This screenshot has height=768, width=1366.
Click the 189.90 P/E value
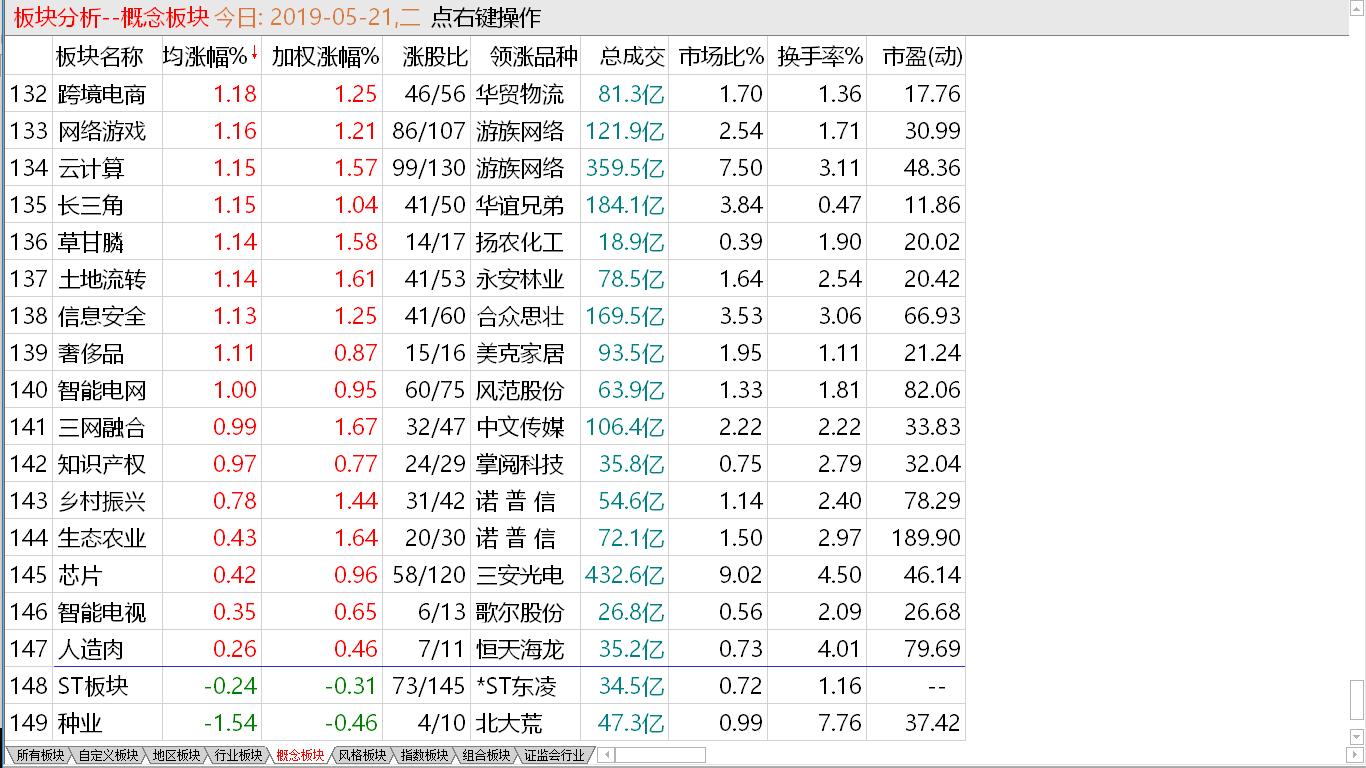coord(926,538)
